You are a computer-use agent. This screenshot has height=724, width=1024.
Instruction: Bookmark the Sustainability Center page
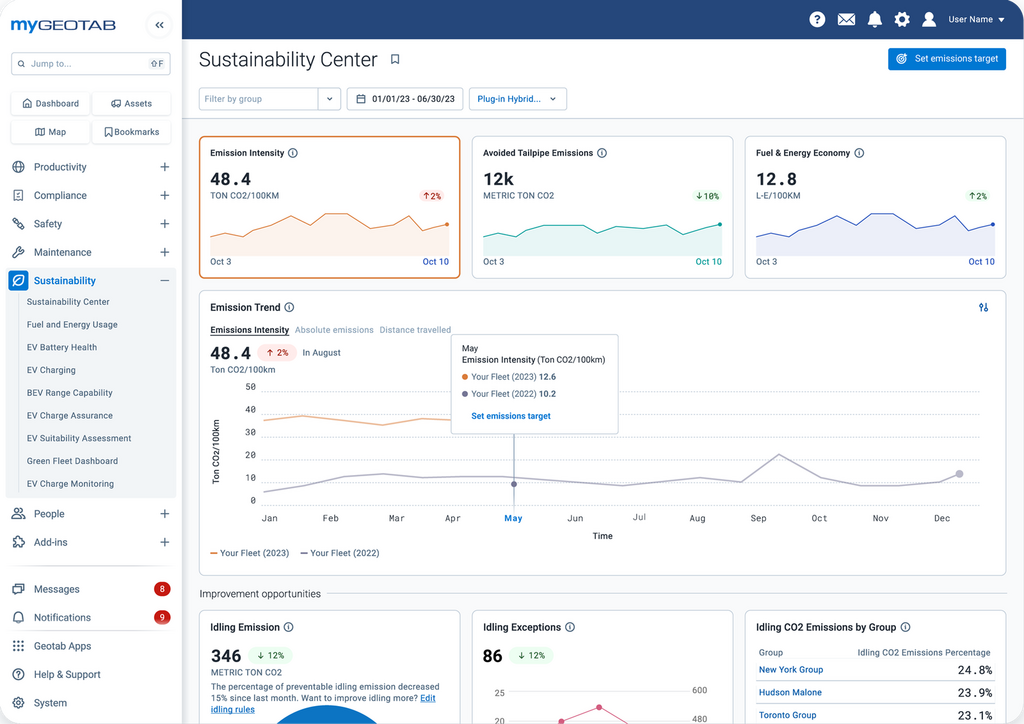395,60
